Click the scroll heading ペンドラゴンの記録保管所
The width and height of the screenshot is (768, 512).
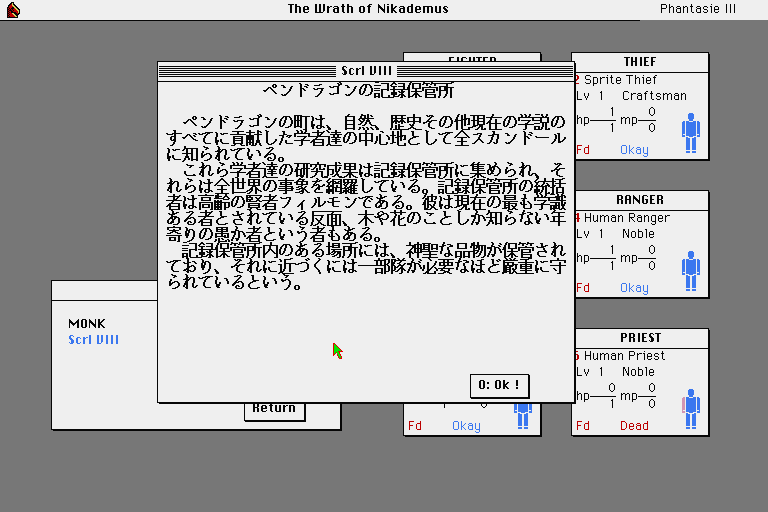tap(358, 91)
